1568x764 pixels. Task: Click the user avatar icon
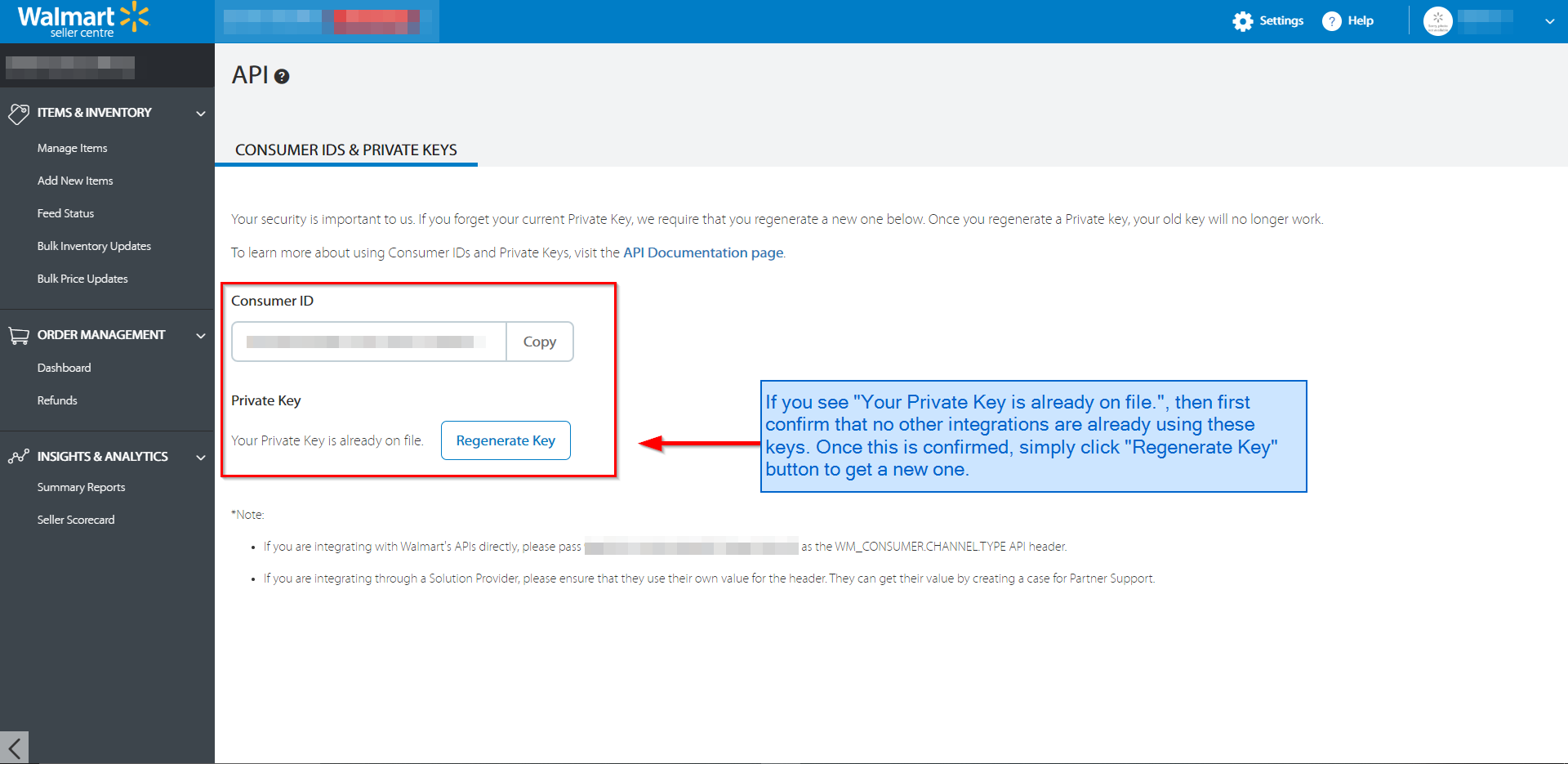[x=1437, y=21]
